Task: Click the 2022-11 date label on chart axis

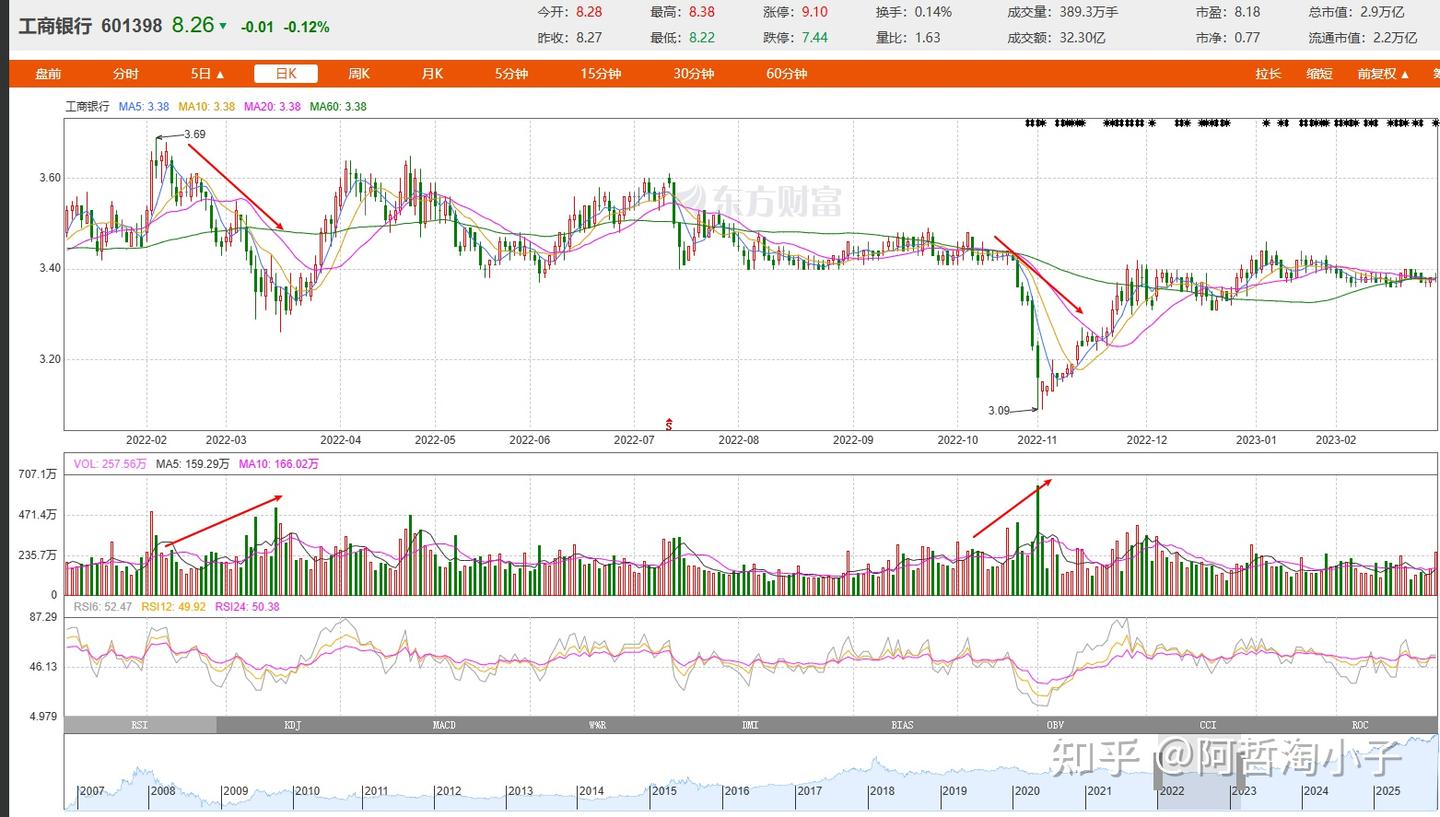Action: pos(1037,439)
